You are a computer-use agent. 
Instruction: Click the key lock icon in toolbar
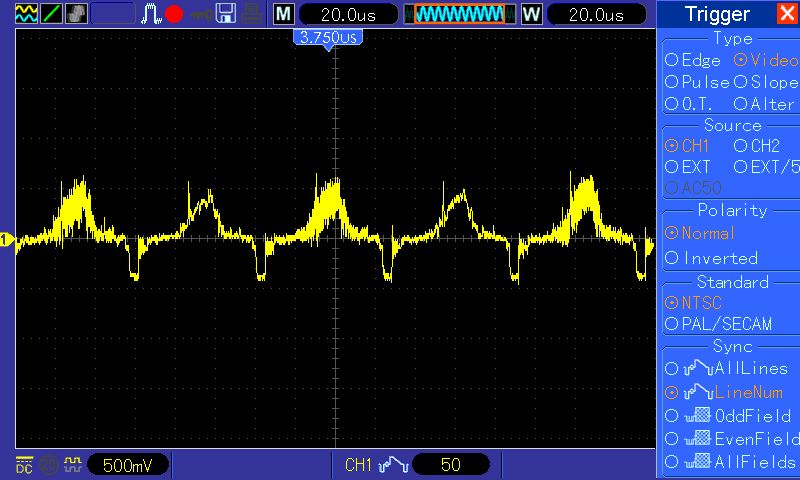tap(202, 14)
